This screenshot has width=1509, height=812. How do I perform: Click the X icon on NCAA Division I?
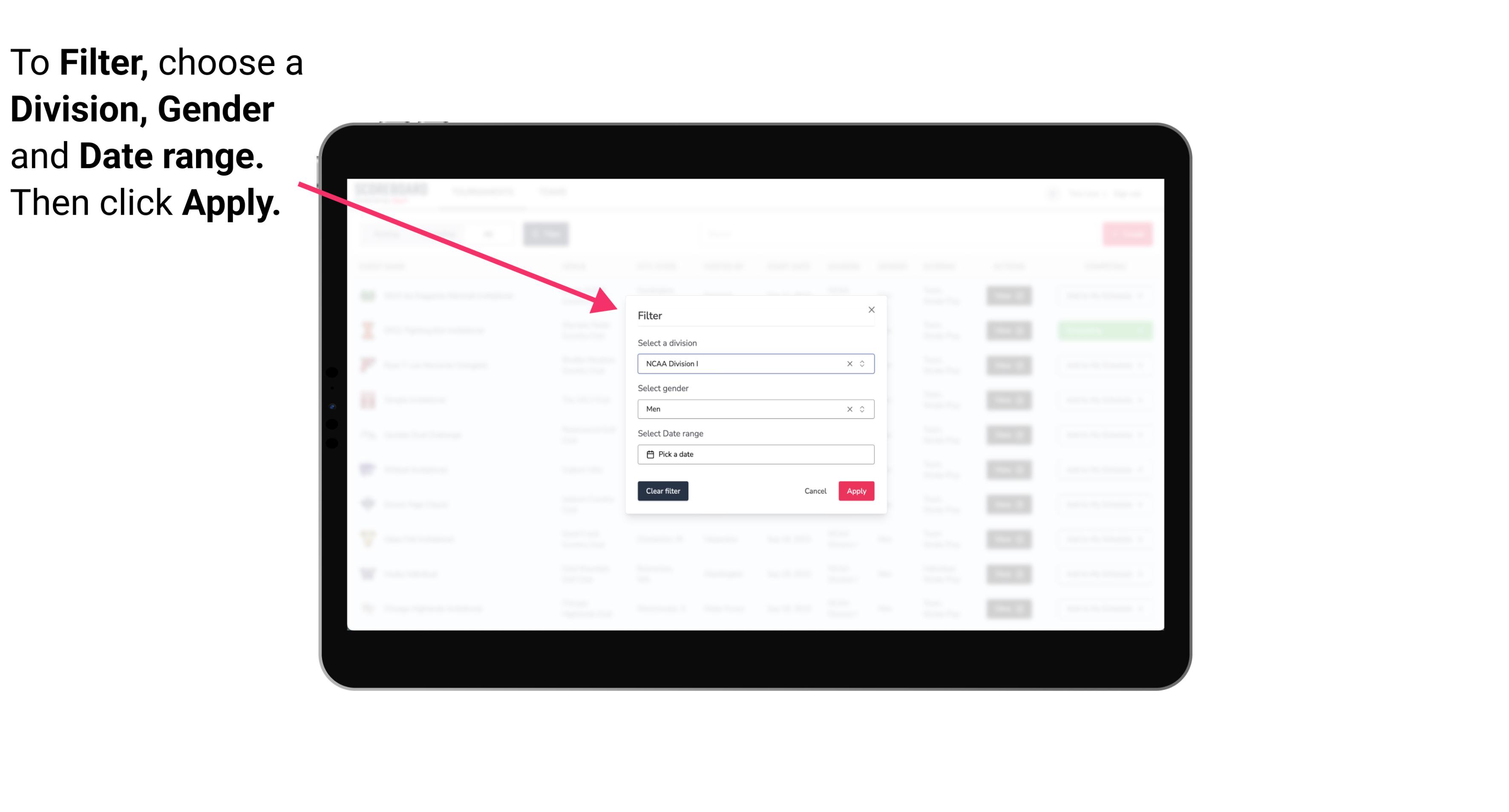click(848, 363)
